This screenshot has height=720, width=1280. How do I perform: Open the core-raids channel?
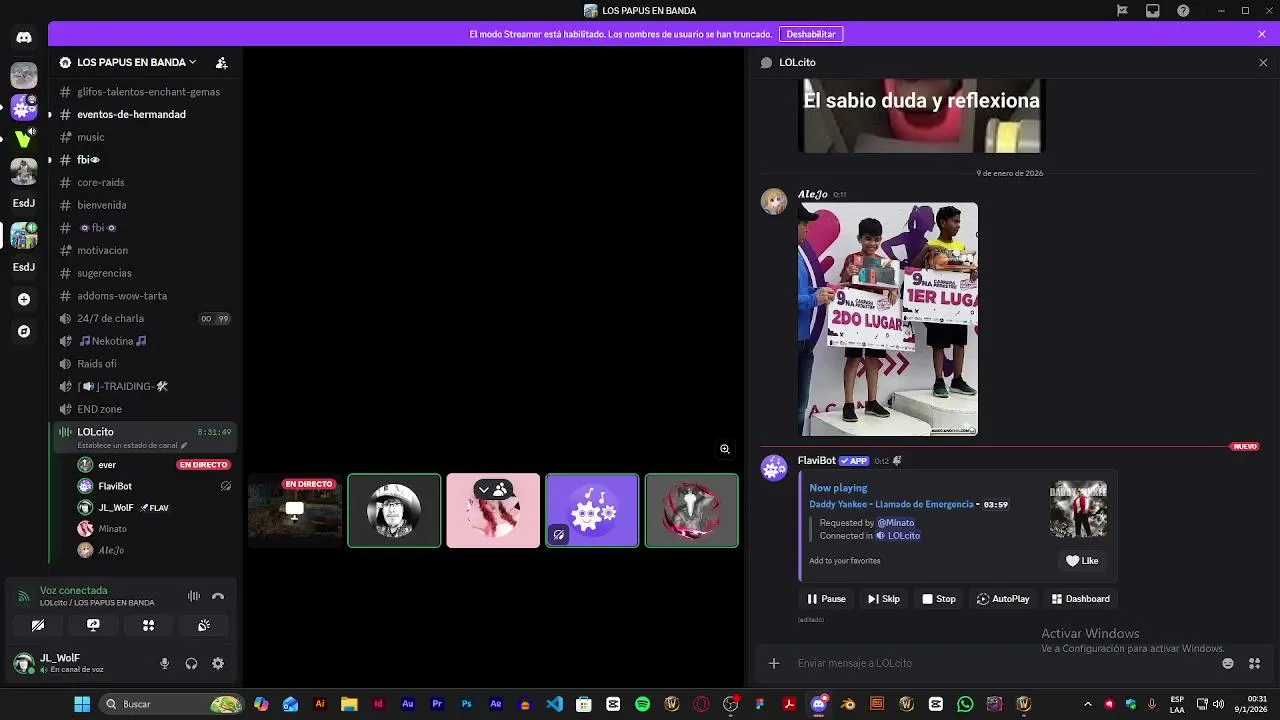click(x=143, y=182)
